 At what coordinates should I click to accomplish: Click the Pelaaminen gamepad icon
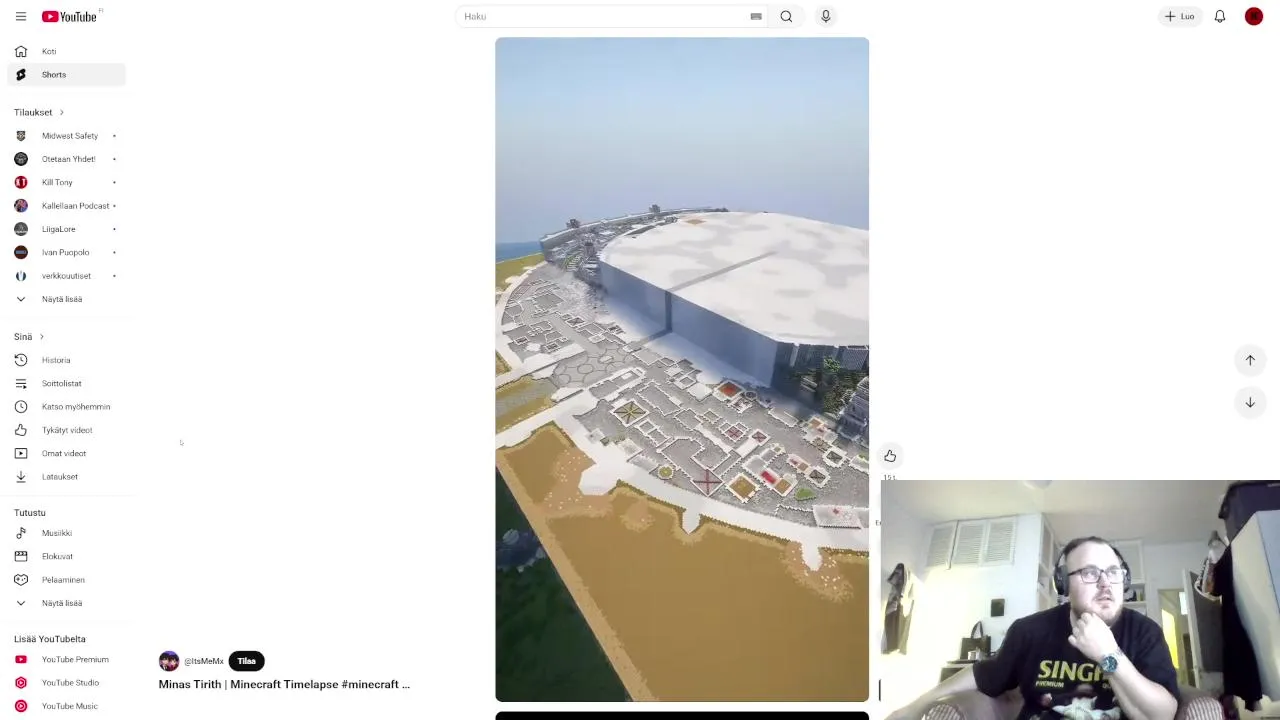tap(21, 580)
